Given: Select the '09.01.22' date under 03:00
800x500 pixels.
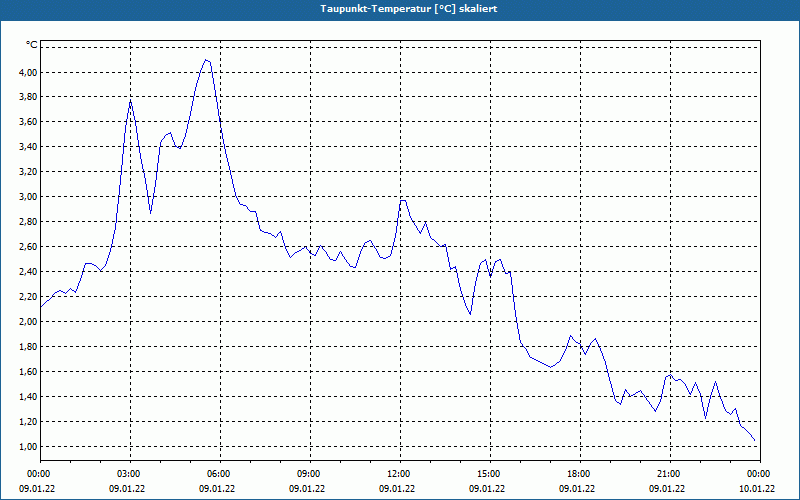Looking at the screenshot, I should click(127, 488).
